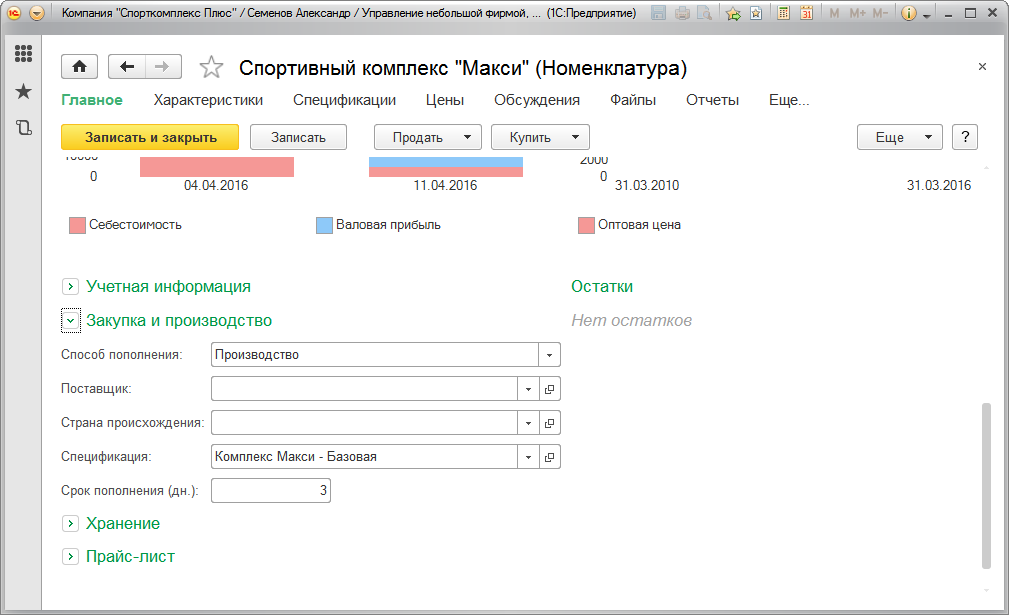This screenshot has width=1009, height=615.
Task: Open the Спецификация dropdown arrow
Action: click(x=528, y=457)
